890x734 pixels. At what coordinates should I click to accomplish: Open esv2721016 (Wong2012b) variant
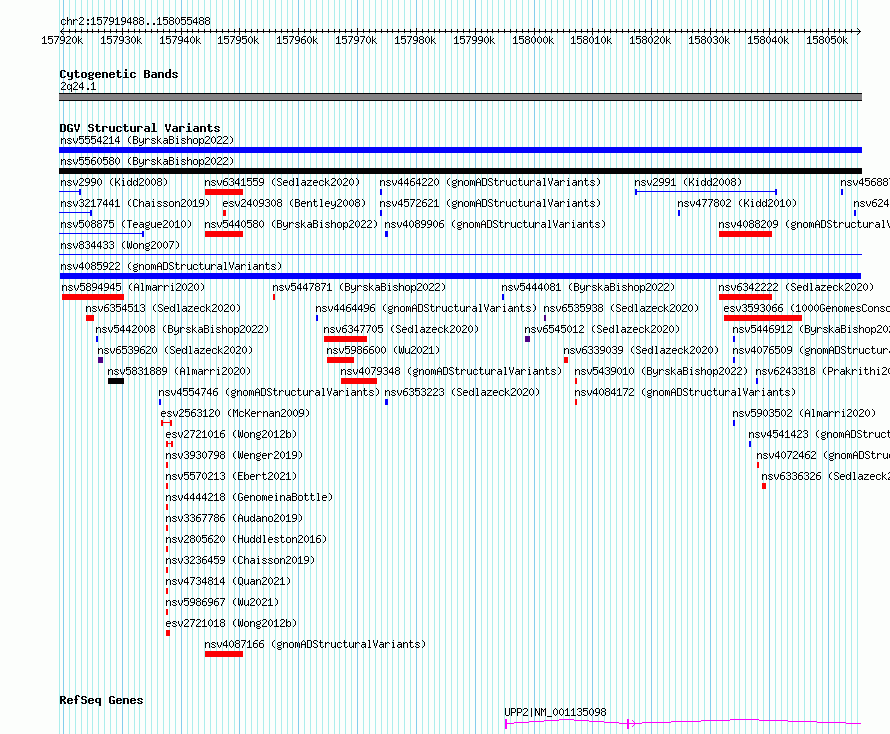[231, 434]
